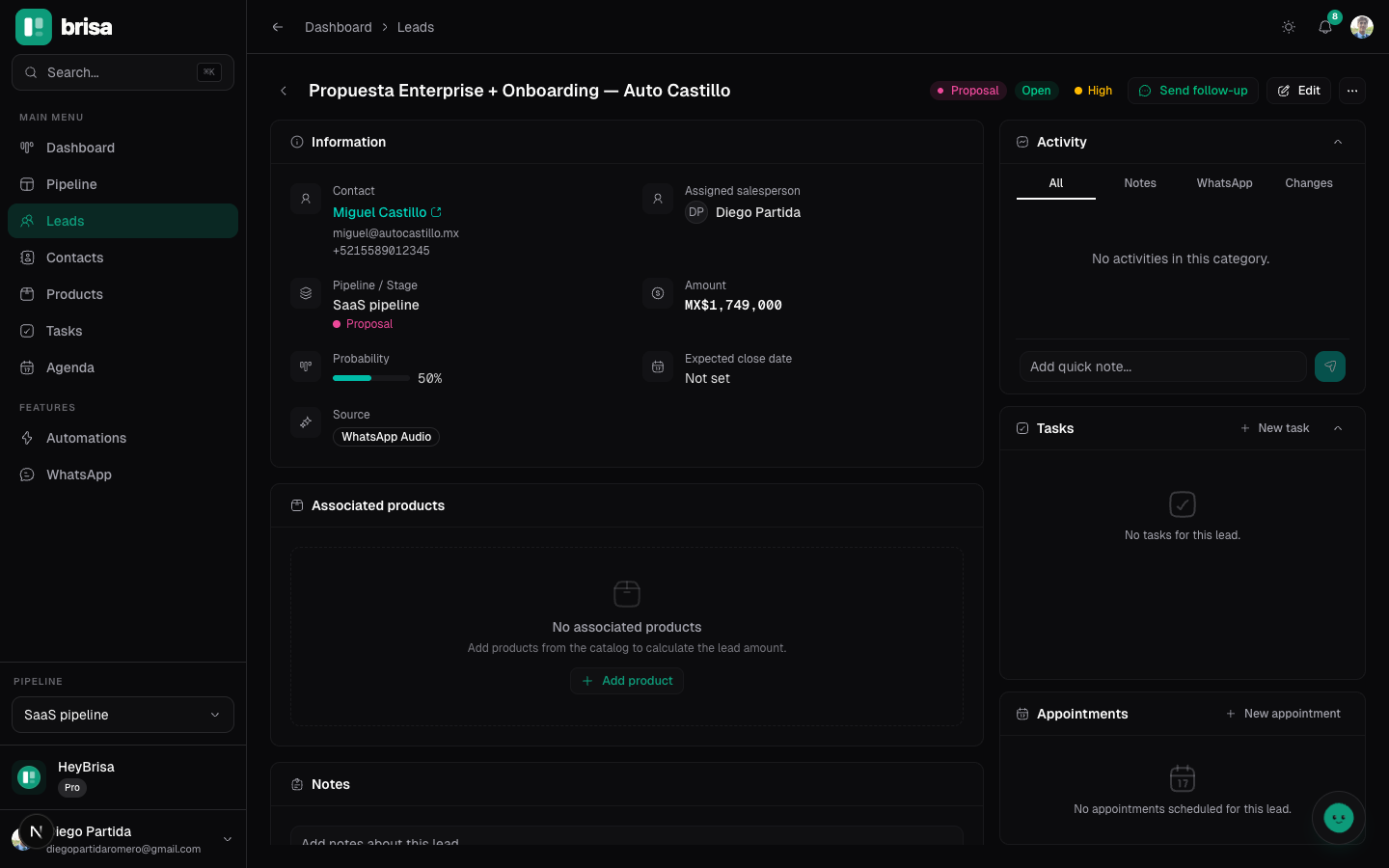Open Tasks in the sidebar
The image size is (1389, 868).
(x=123, y=331)
